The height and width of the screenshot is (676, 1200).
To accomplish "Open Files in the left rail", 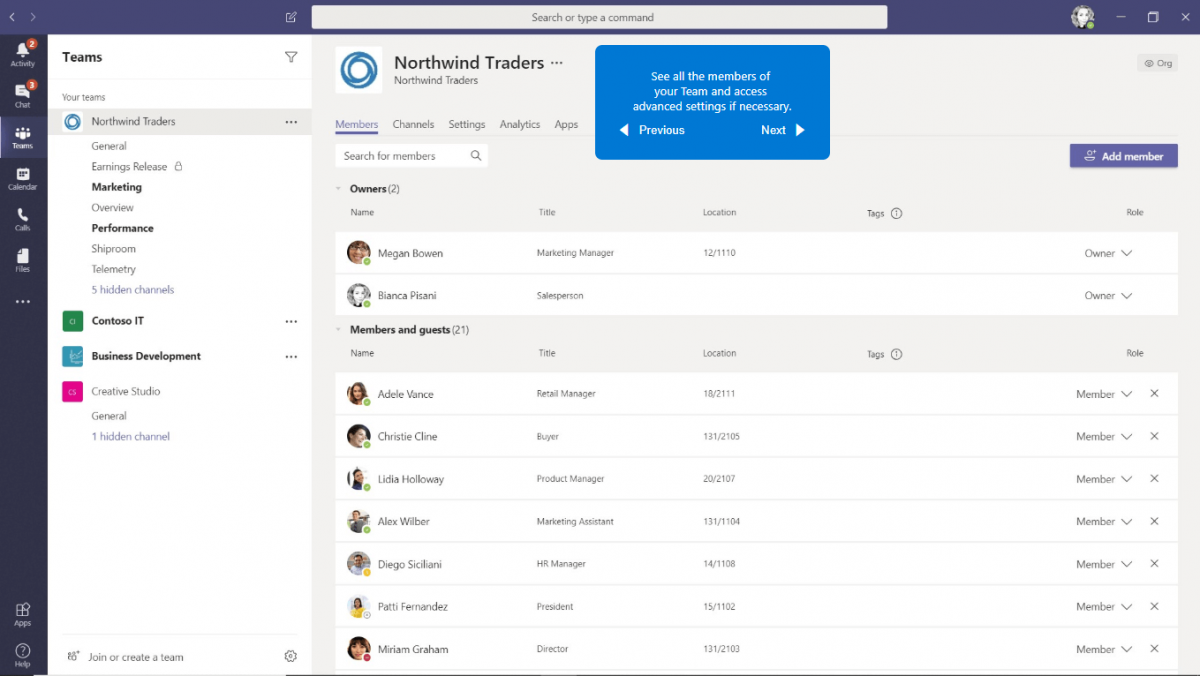I will pos(22,260).
